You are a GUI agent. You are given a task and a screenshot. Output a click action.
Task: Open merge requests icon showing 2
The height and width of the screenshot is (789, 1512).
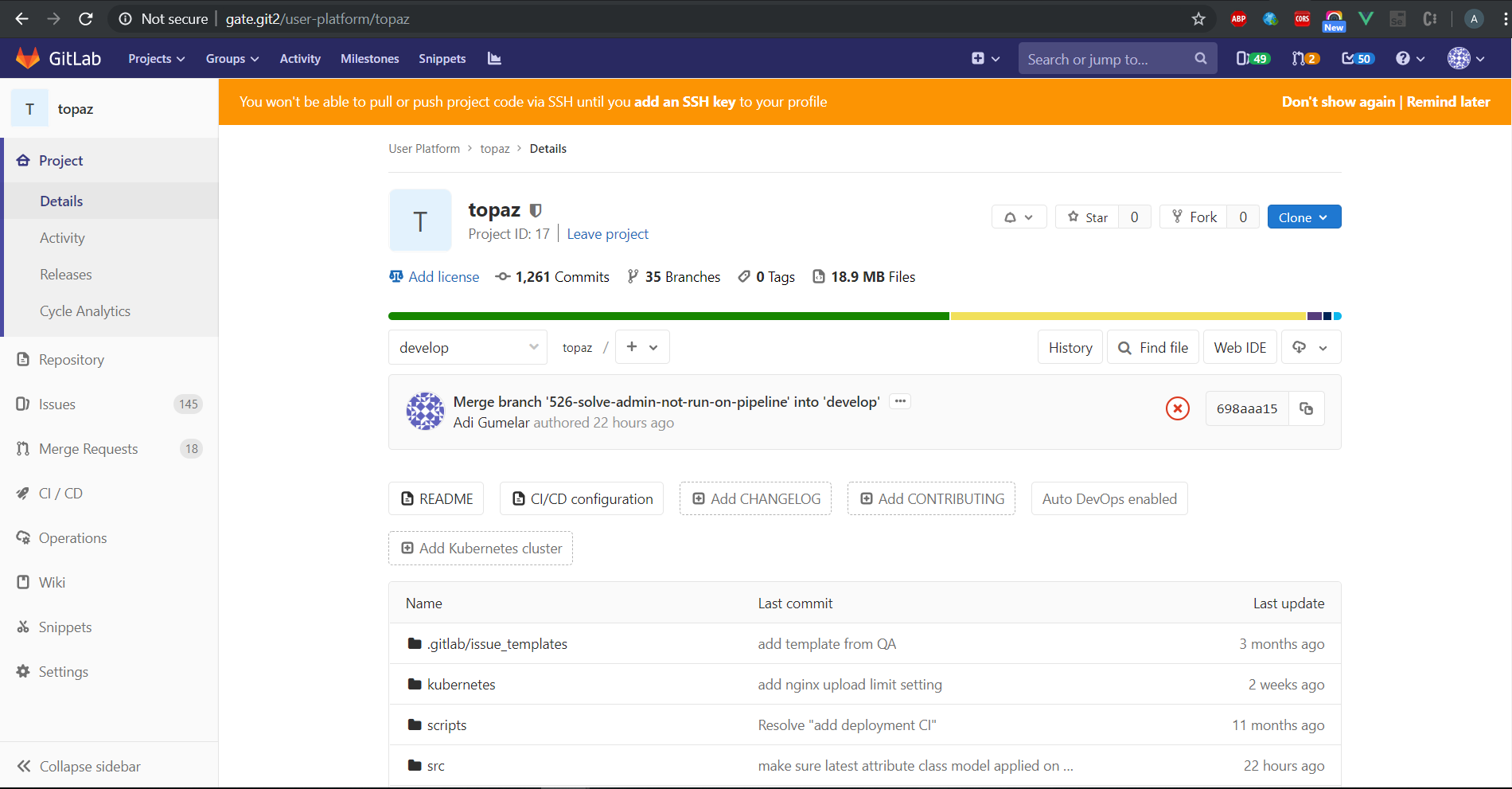[x=1305, y=59]
